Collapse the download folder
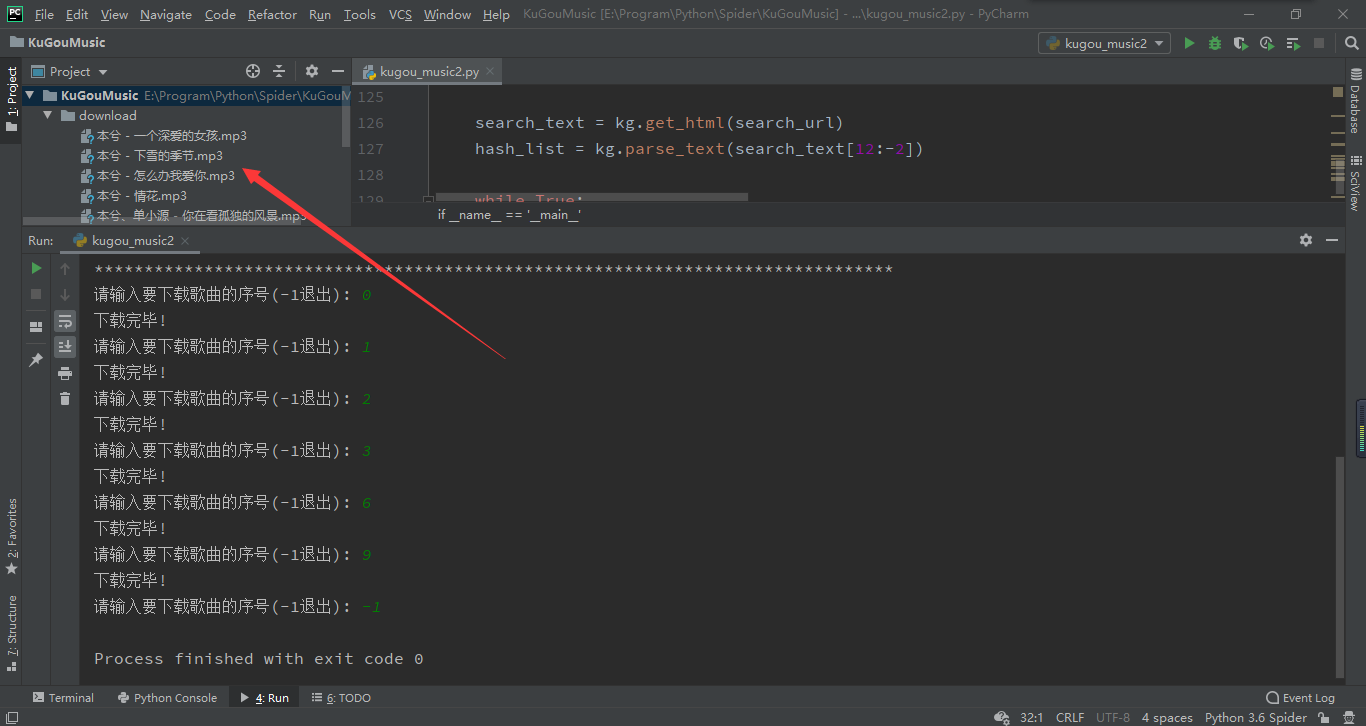Image resolution: width=1366 pixels, height=726 pixels. coord(47,115)
